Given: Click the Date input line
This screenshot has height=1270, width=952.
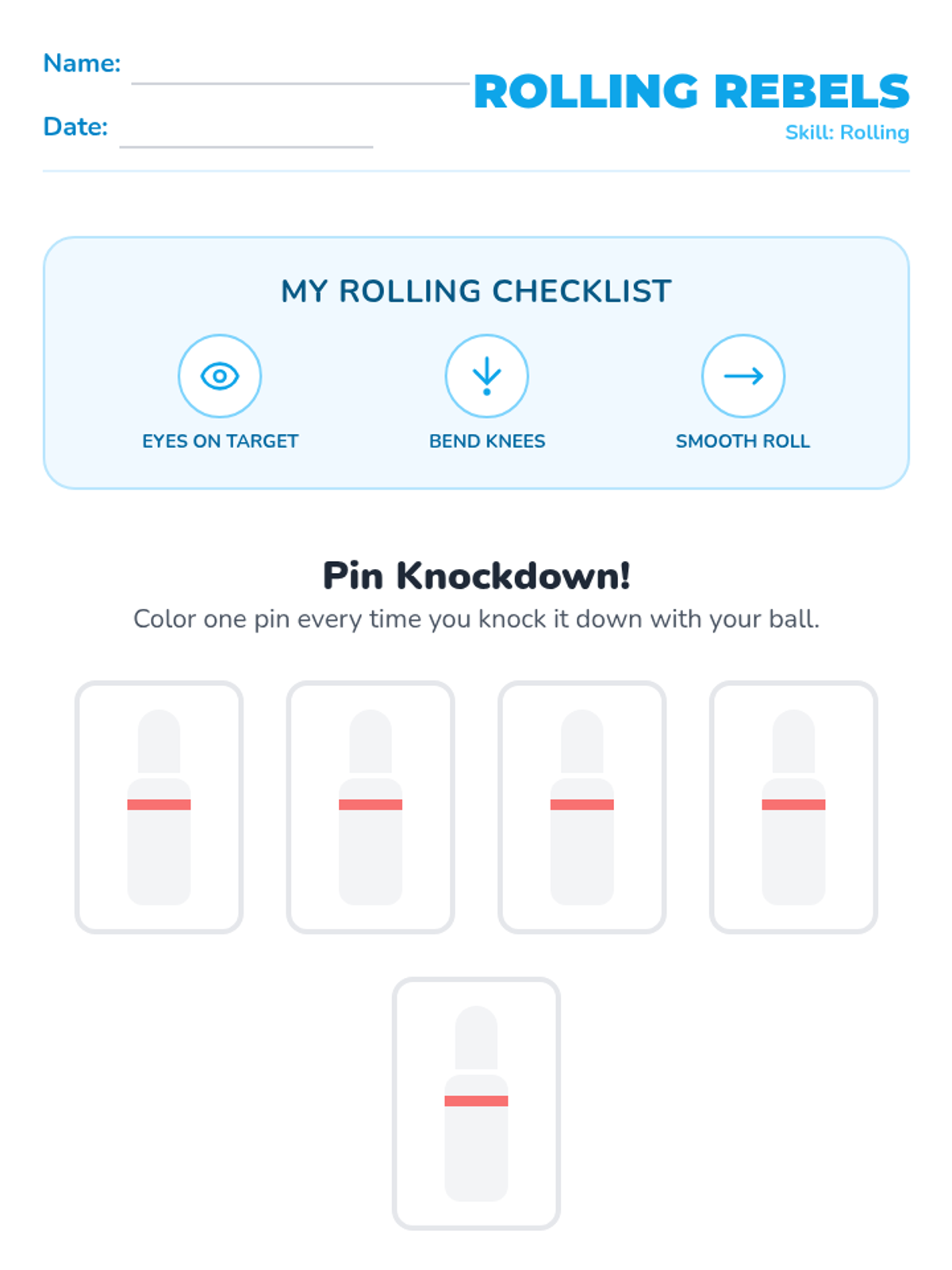Looking at the screenshot, I should (x=246, y=139).
